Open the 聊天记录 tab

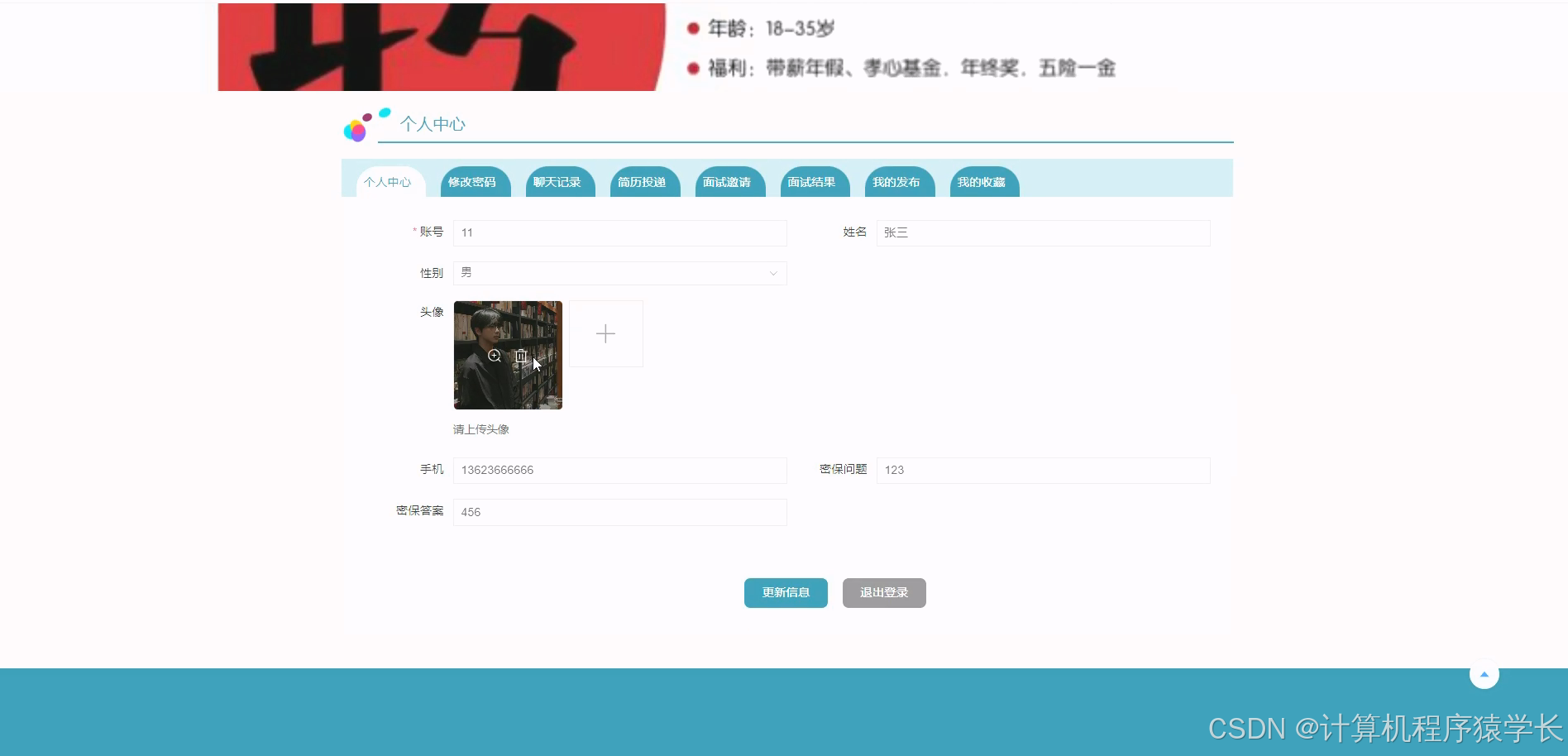[x=560, y=182]
